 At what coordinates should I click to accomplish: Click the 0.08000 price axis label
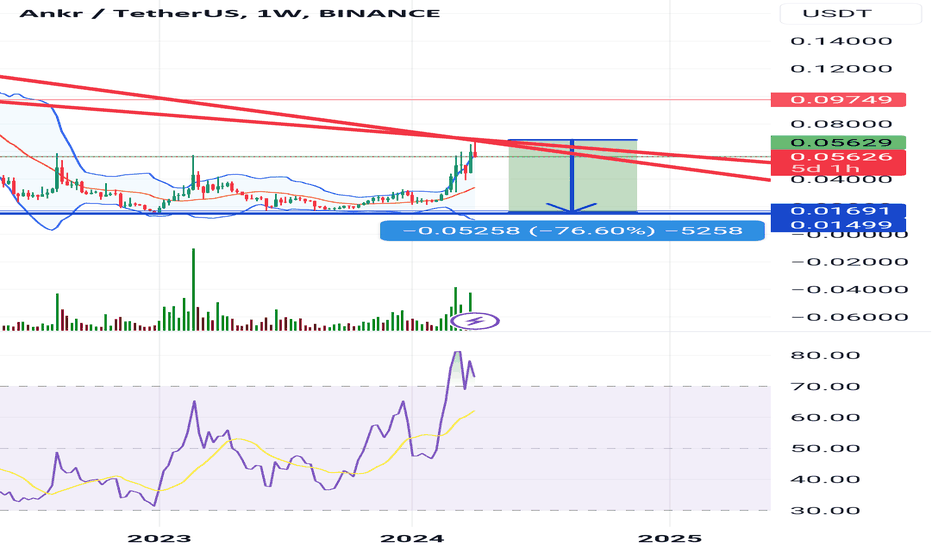point(841,124)
